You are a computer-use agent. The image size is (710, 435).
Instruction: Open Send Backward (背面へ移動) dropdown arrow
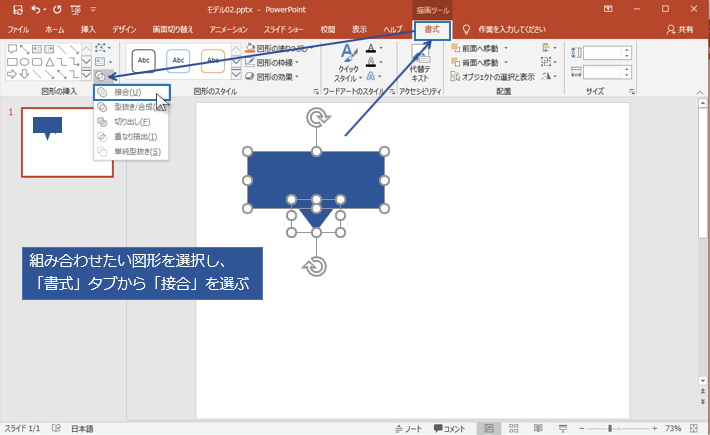click(506, 62)
